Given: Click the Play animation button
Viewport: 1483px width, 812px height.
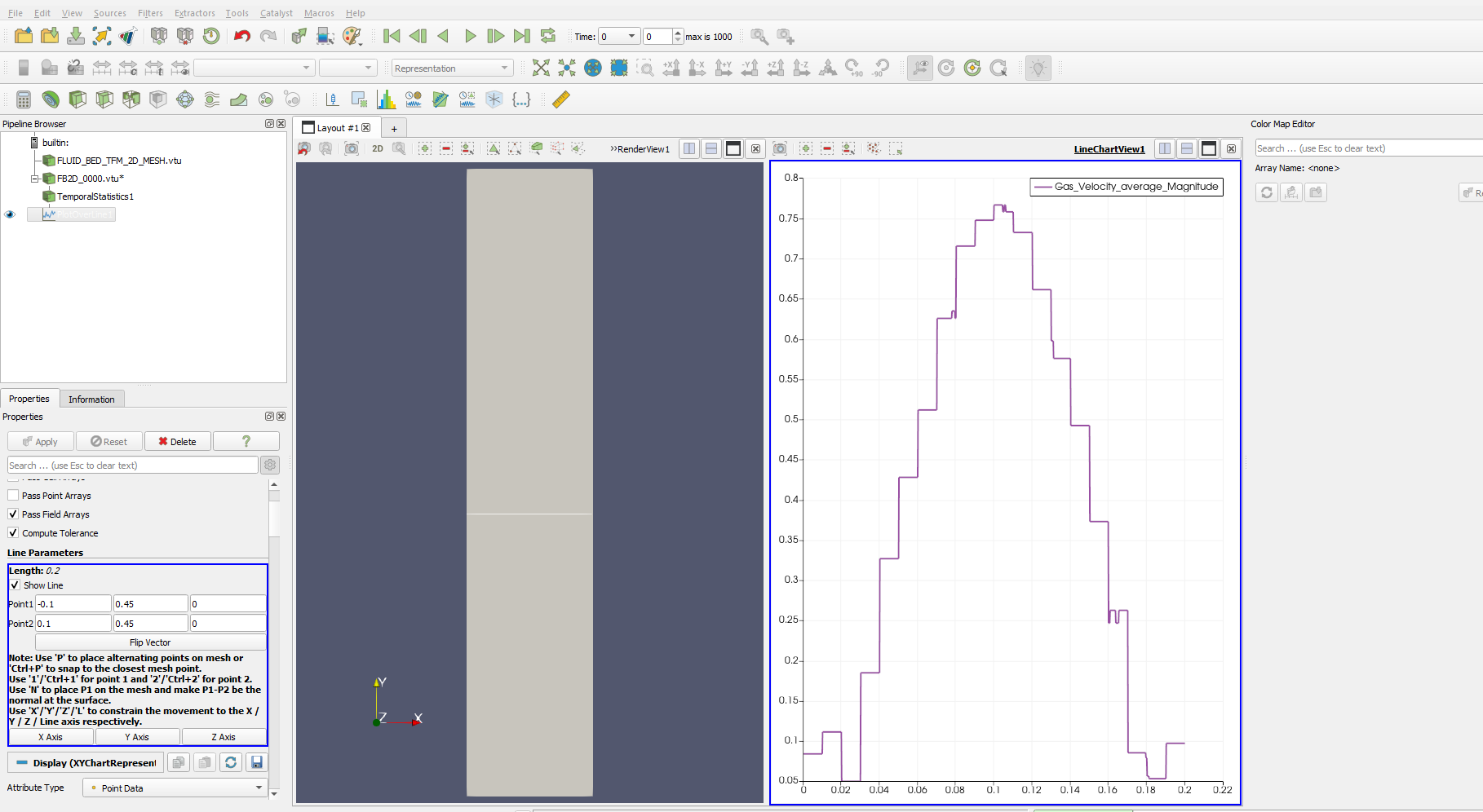Looking at the screenshot, I should (x=470, y=36).
